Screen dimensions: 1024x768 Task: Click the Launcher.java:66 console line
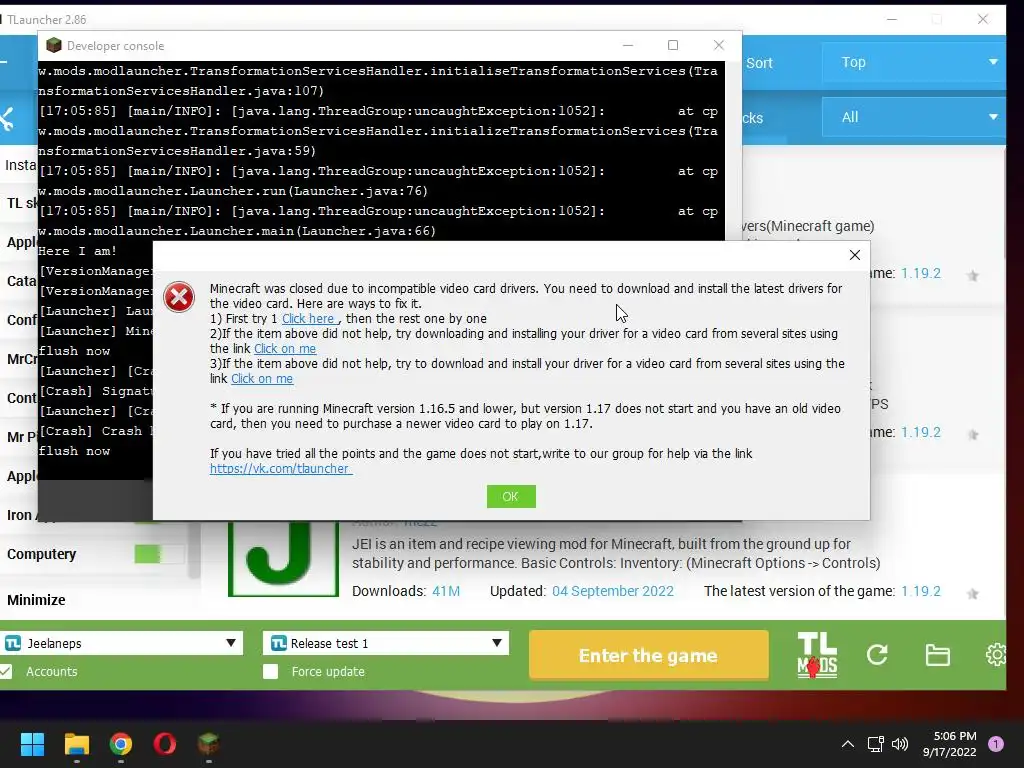pyautogui.click(x=236, y=231)
